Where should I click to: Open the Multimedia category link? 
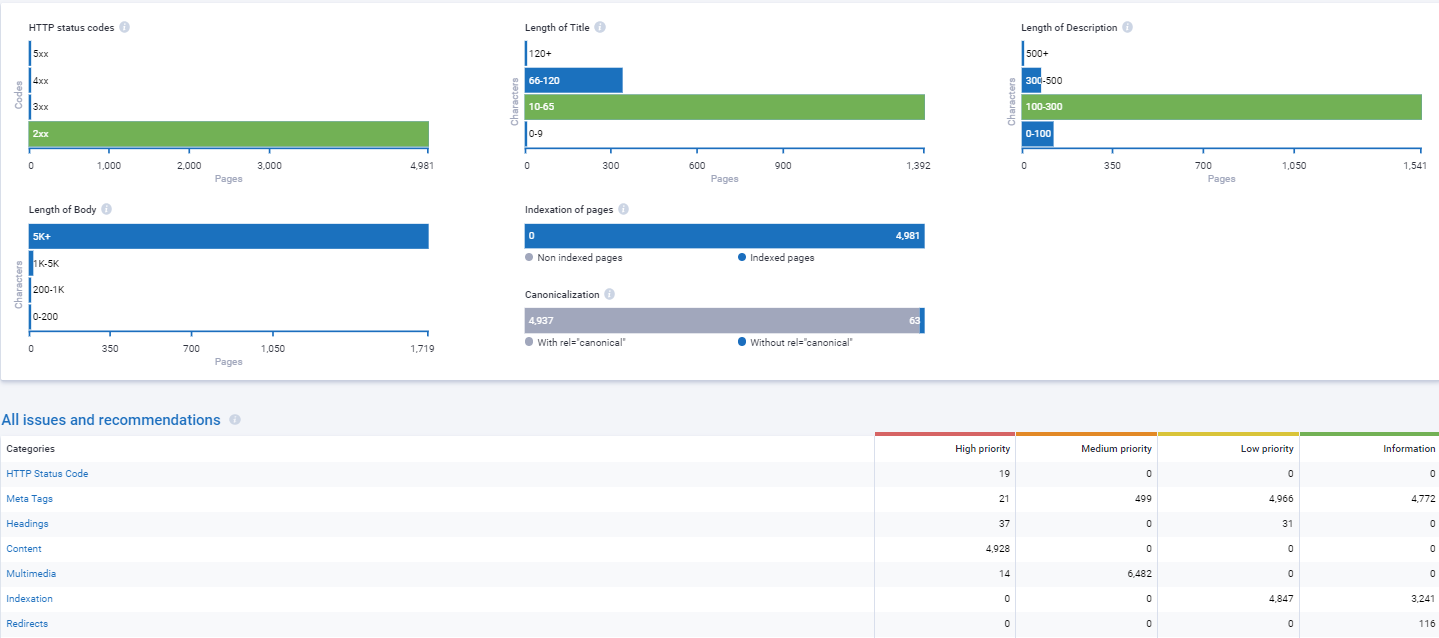(31, 574)
